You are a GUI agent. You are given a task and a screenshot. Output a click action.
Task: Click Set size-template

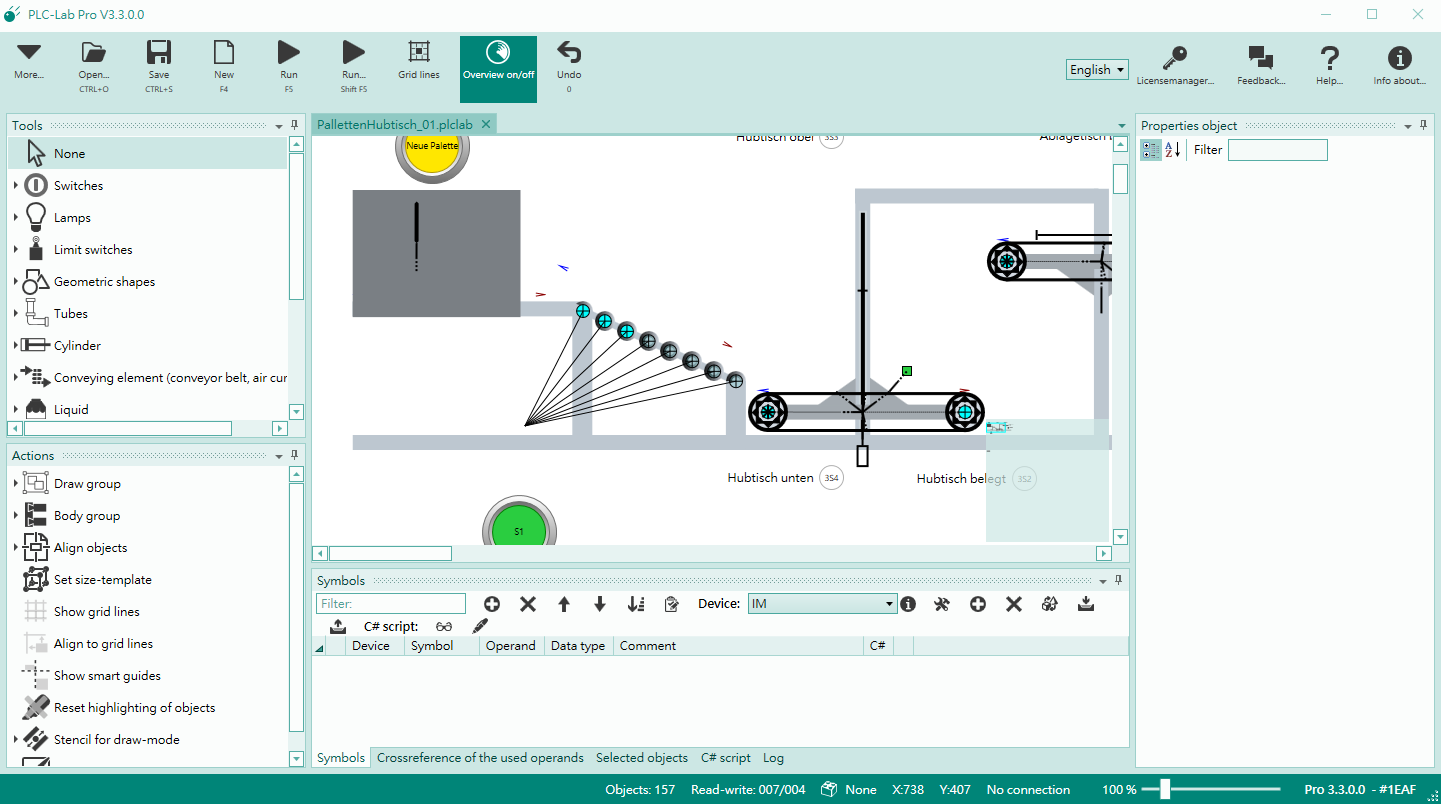(102, 580)
